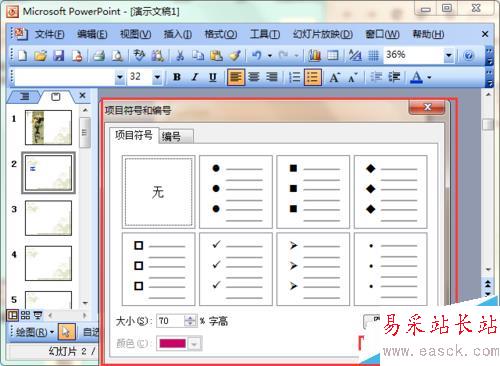The width and height of the screenshot is (500, 366).
Task: Activate the Format Painter brush
Action: pyautogui.click(x=235, y=55)
